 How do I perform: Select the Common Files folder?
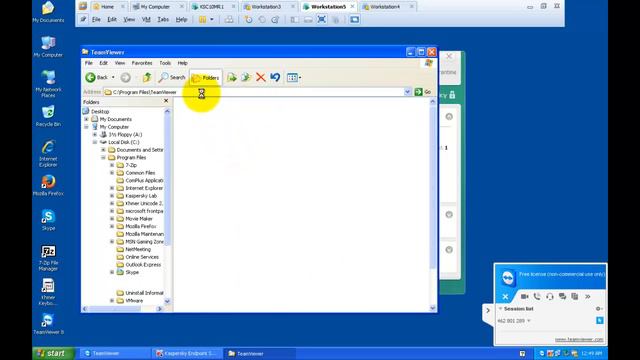click(x=140, y=173)
